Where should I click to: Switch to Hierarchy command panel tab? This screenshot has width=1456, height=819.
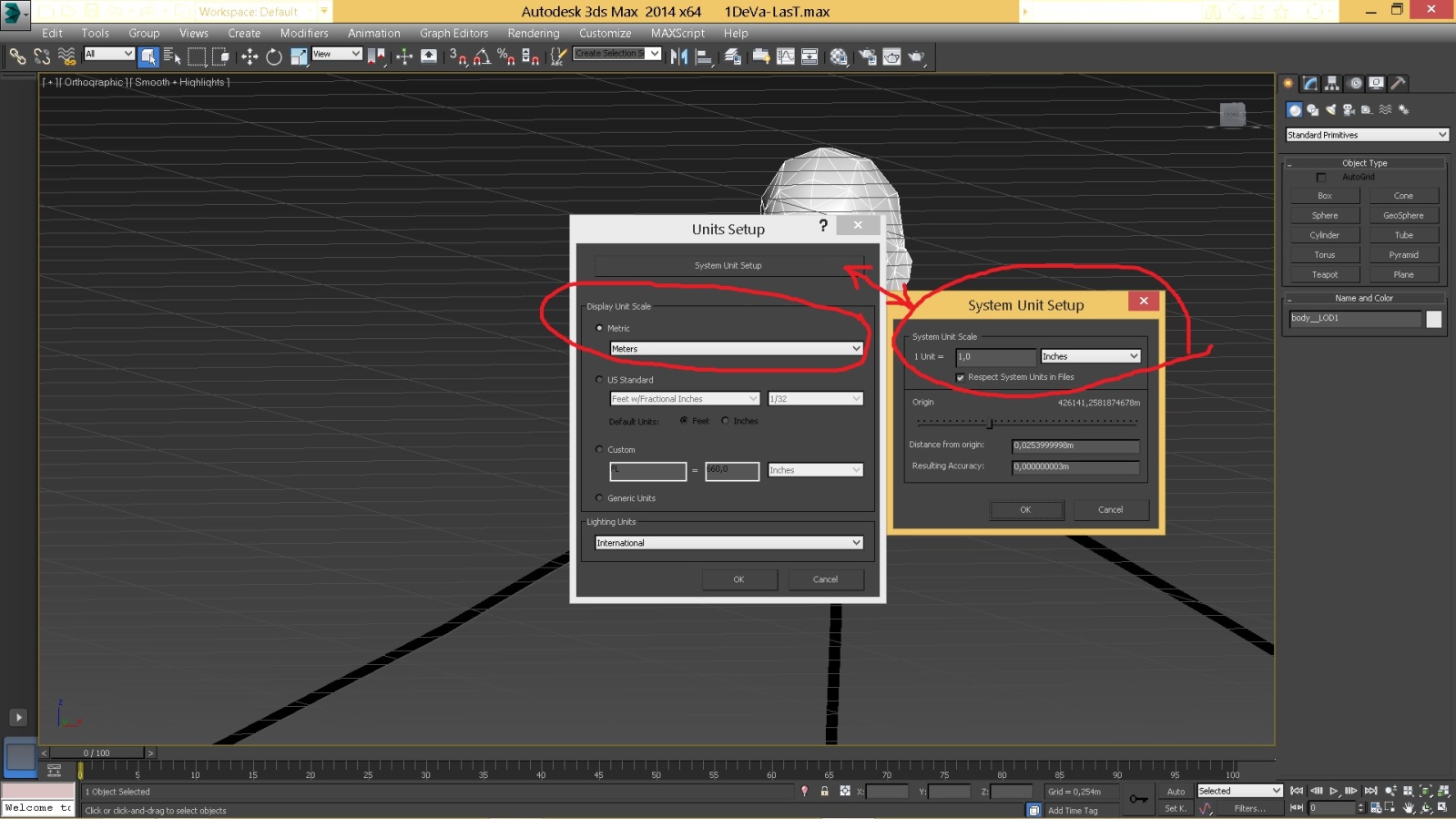[1332, 83]
